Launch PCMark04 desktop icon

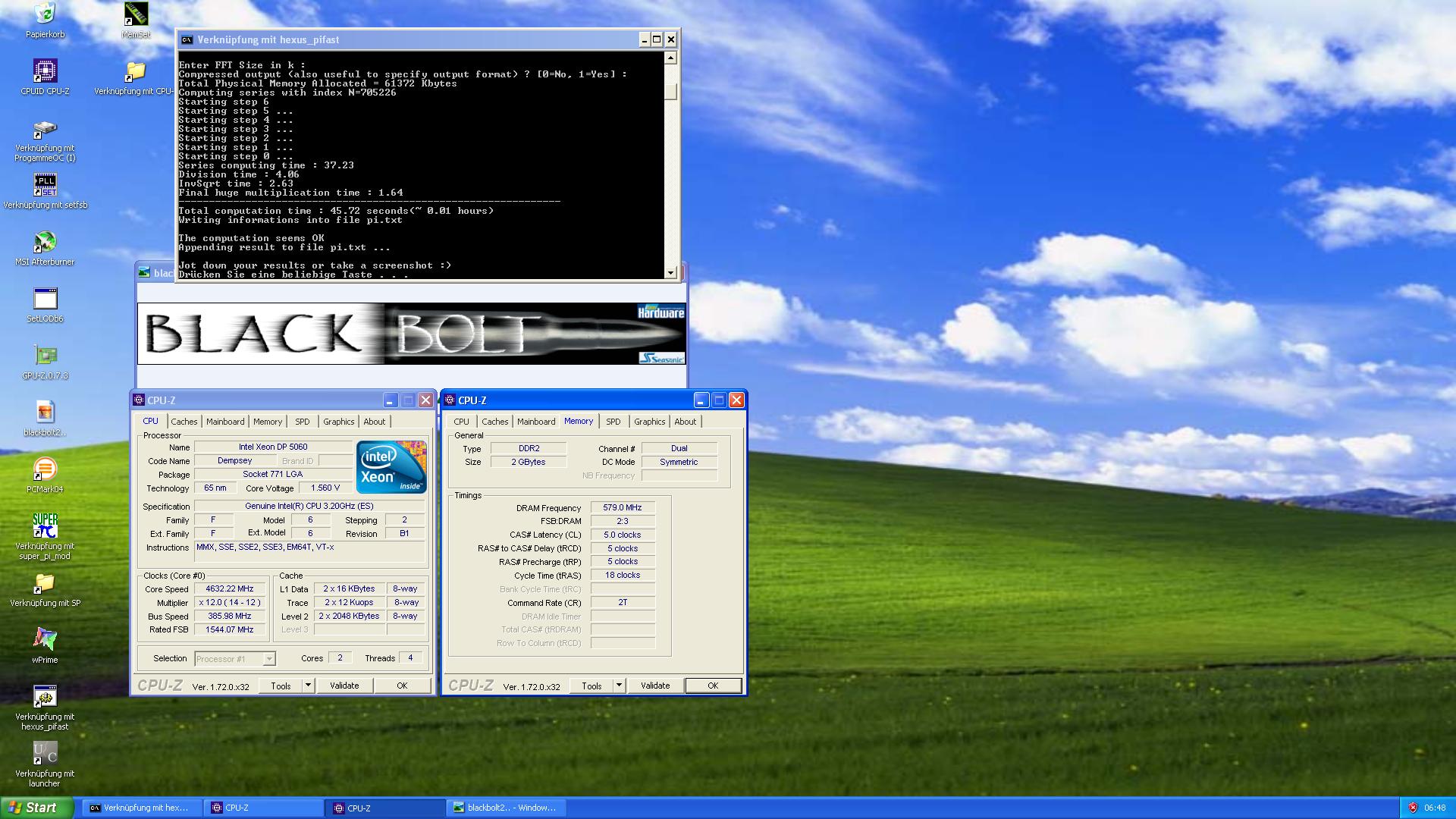(45, 469)
